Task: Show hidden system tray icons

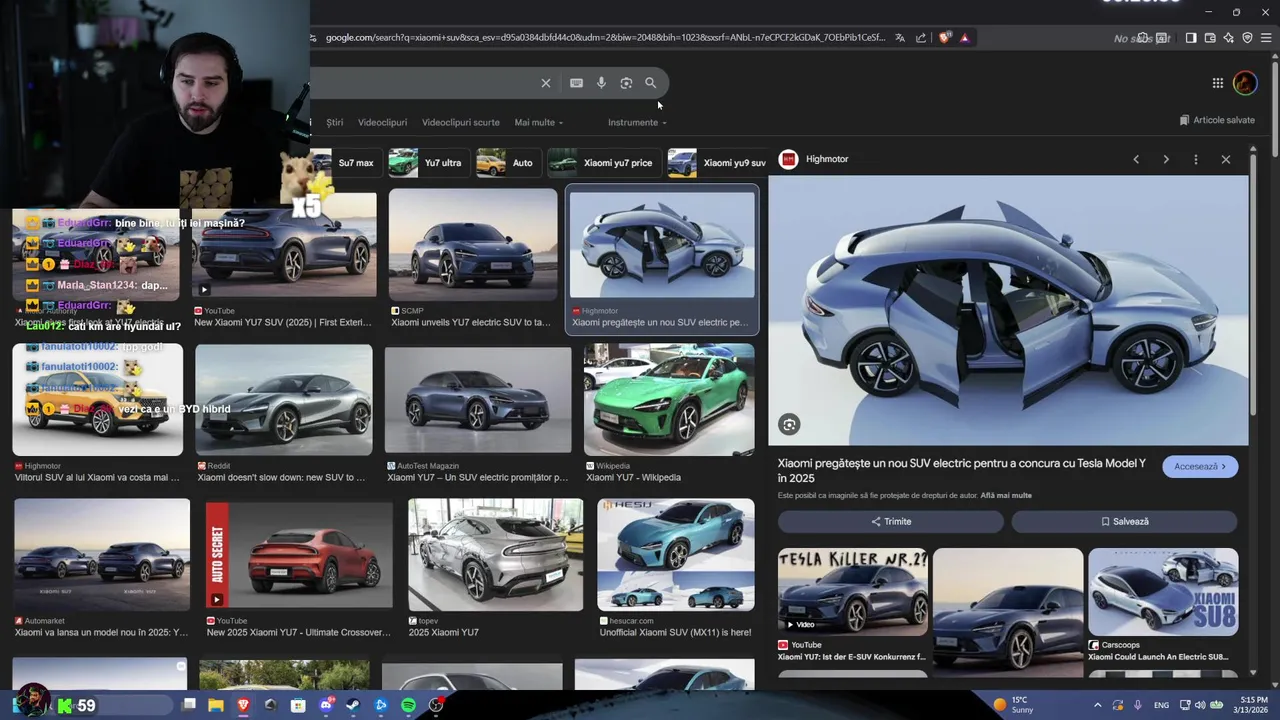Action: (x=1097, y=706)
